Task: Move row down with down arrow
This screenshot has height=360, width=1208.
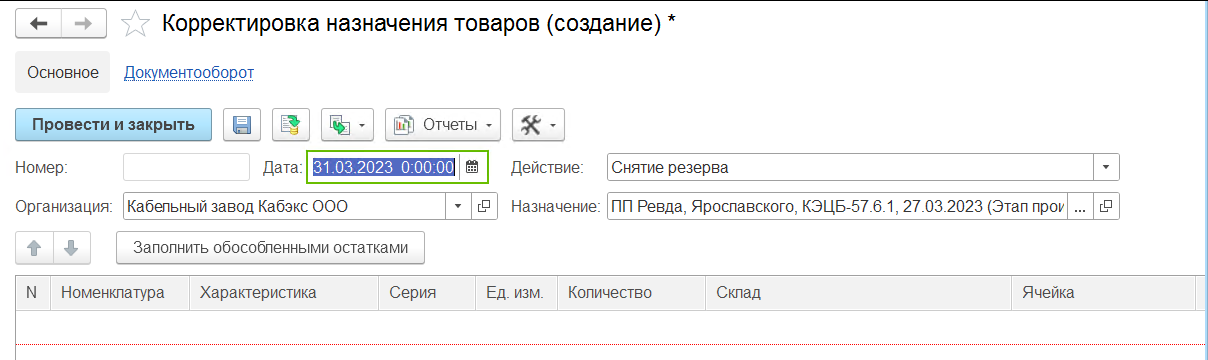Action: pos(71,247)
